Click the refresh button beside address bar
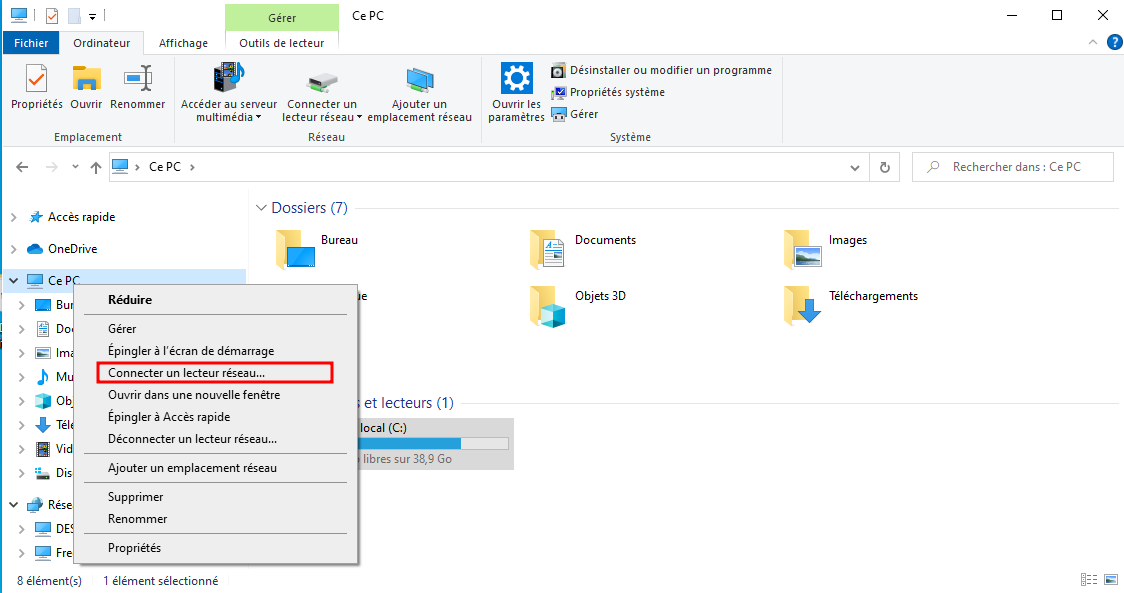The width and height of the screenshot is (1124, 593). pos(884,168)
